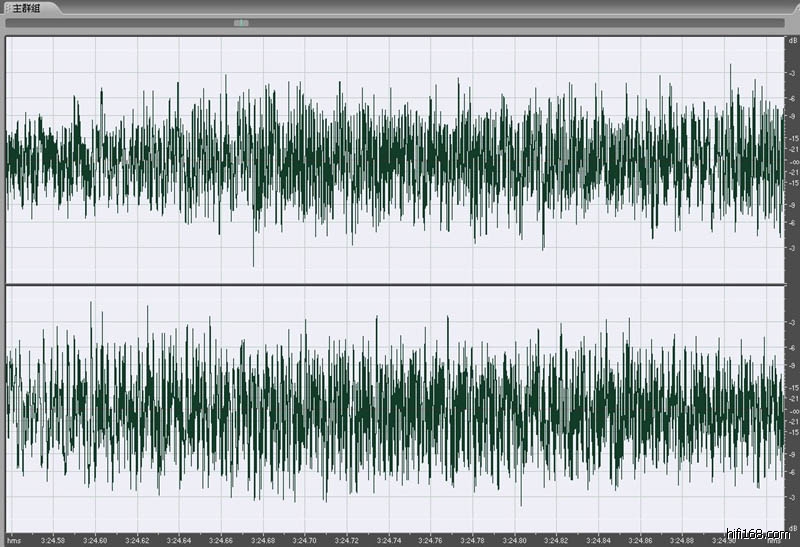This screenshot has height=547, width=800.
Task: Click the 3:24.88 mark on time ruler
Action: coord(683,540)
